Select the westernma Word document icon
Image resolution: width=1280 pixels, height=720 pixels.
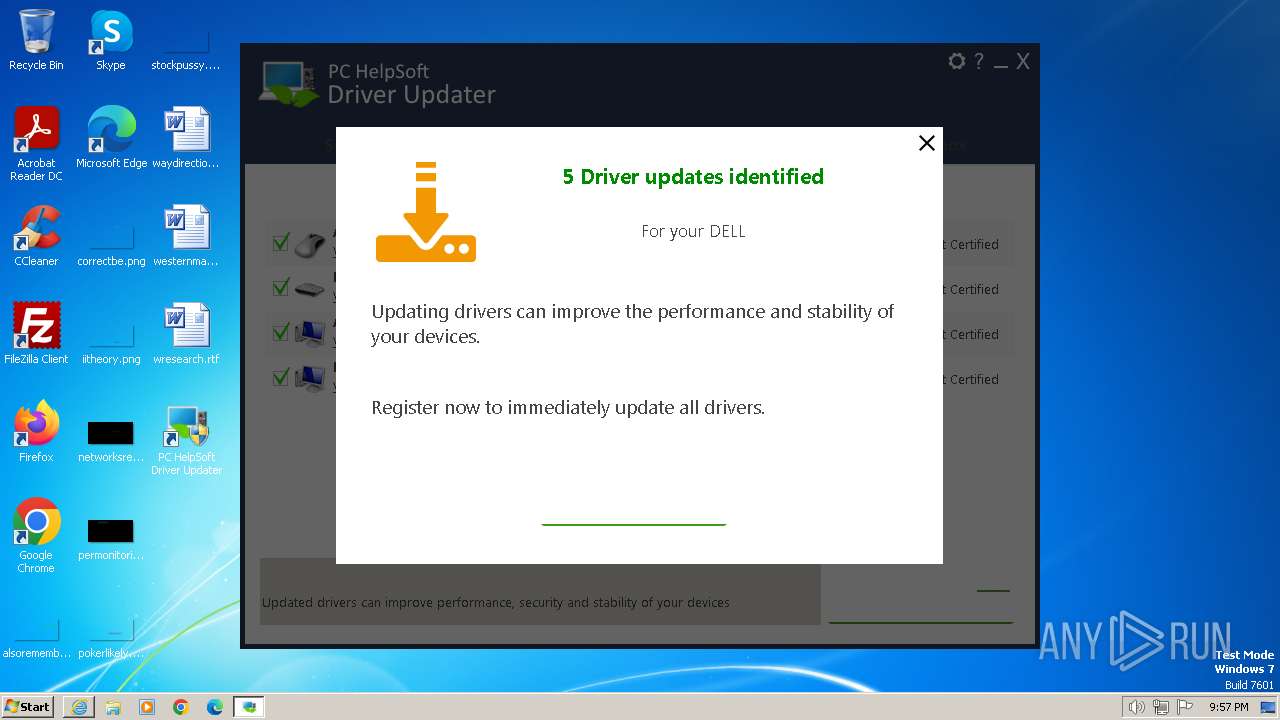click(186, 236)
